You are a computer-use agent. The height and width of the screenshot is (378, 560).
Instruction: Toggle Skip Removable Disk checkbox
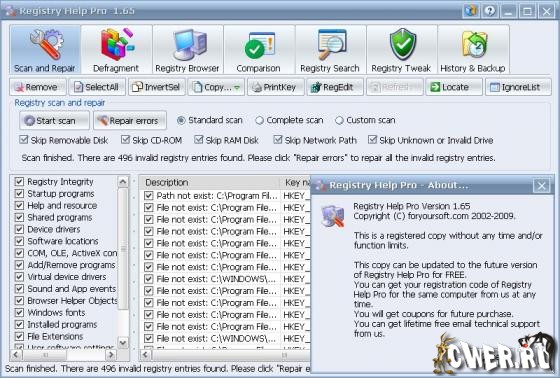24,140
